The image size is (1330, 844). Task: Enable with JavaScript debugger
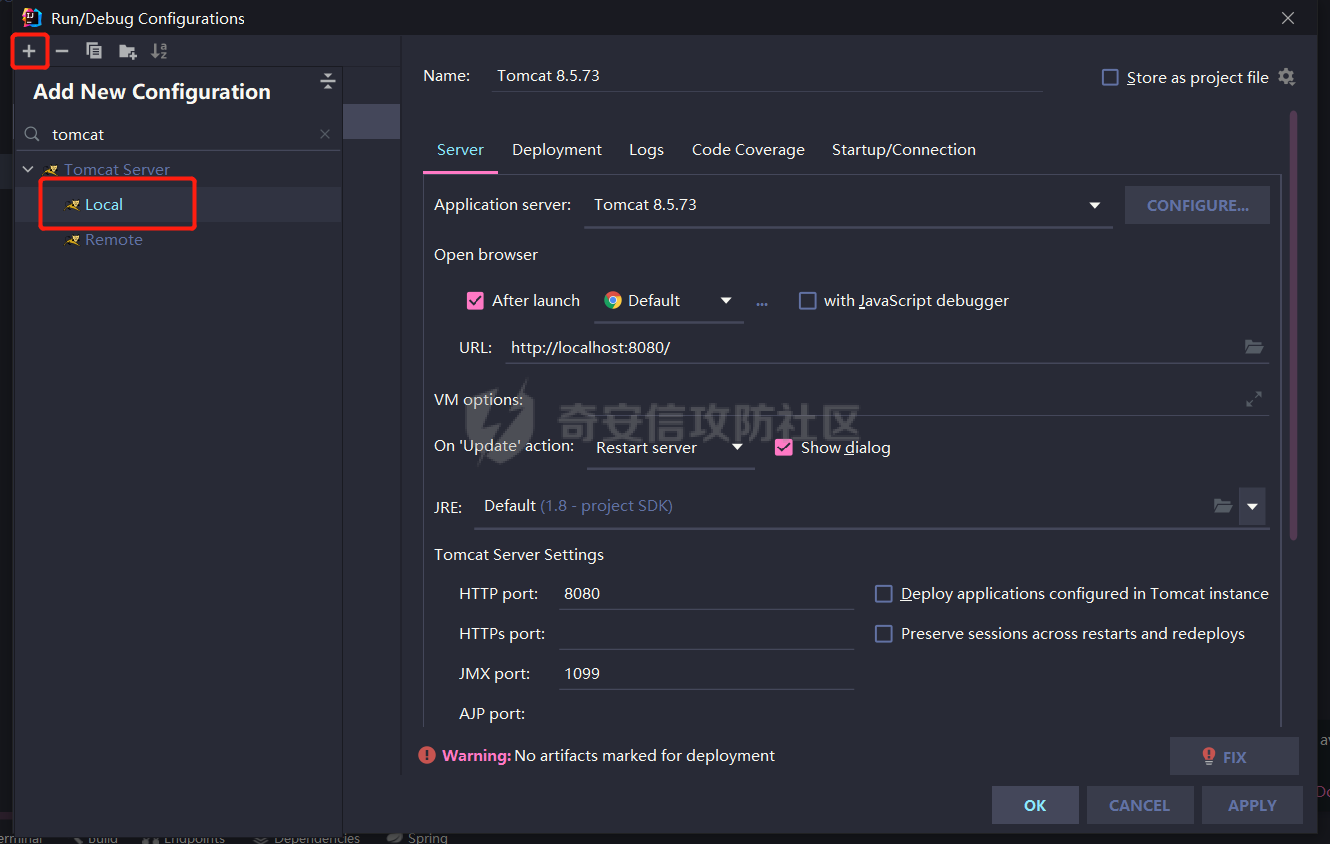(808, 300)
